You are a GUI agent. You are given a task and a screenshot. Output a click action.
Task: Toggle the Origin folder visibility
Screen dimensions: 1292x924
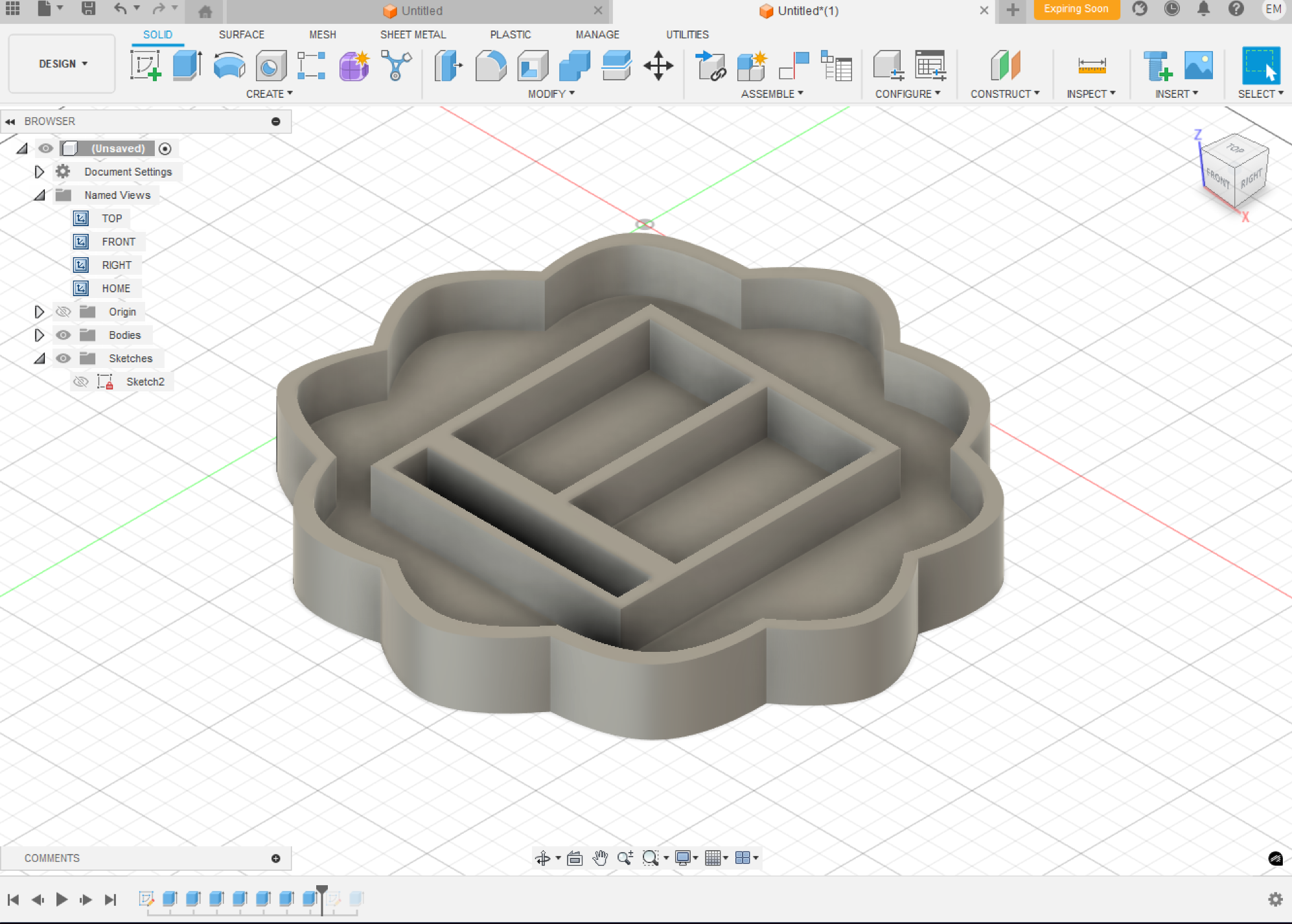63,312
